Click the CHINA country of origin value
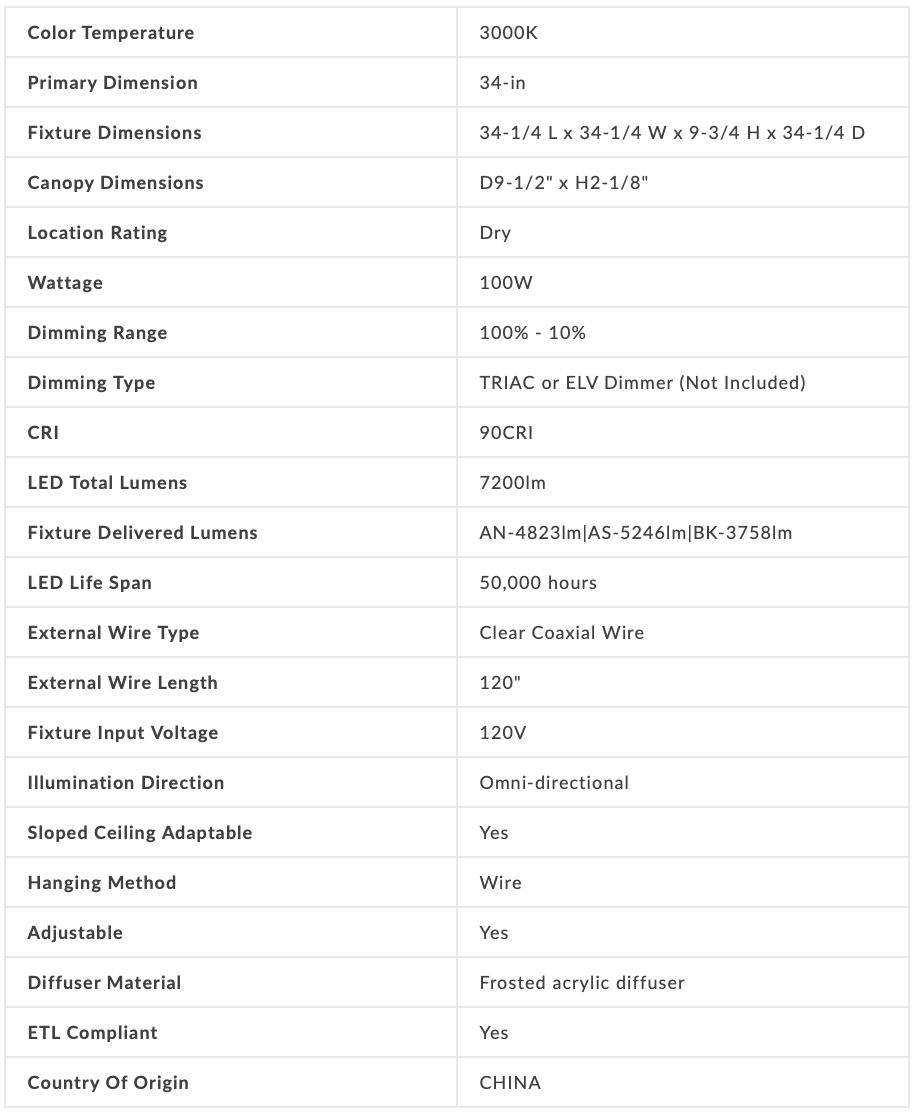Image resolution: width=920 pixels, height=1120 pixels. pyautogui.click(x=510, y=1083)
